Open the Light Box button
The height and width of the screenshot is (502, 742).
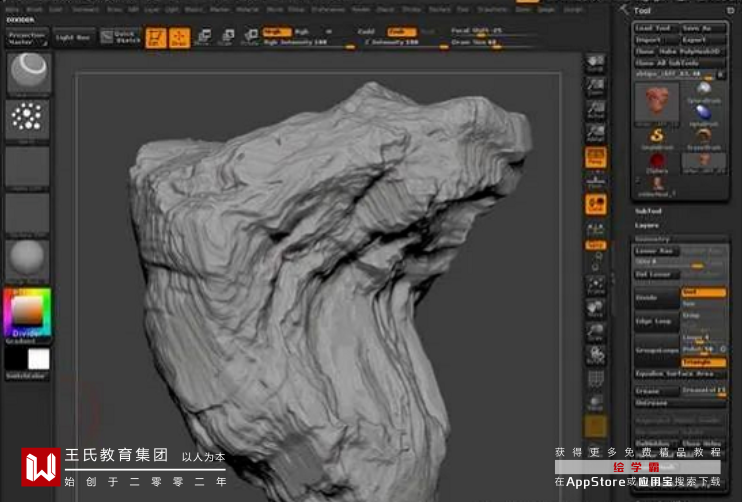pyautogui.click(x=73, y=37)
